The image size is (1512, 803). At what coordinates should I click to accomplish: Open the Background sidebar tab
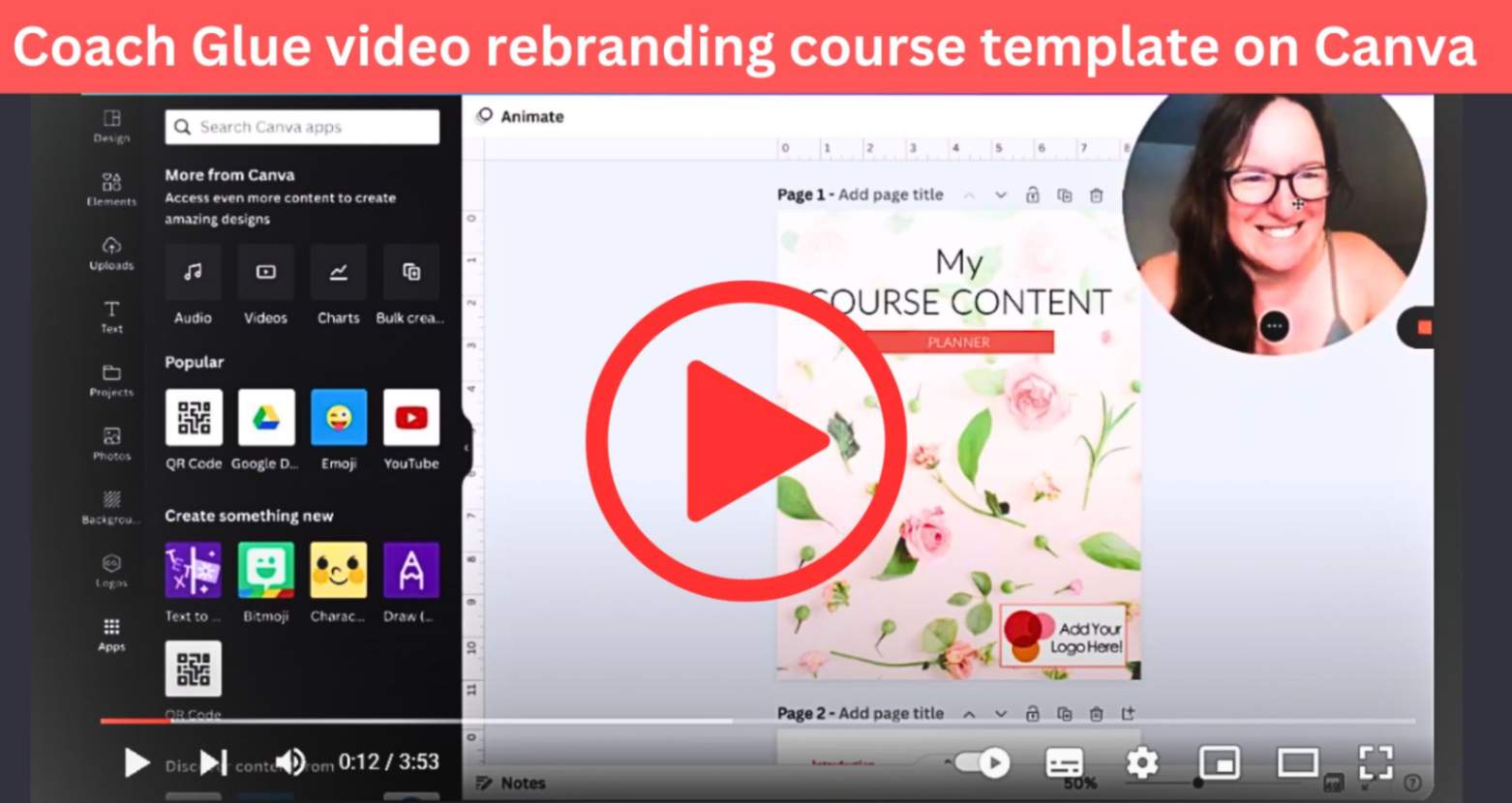pos(111,507)
